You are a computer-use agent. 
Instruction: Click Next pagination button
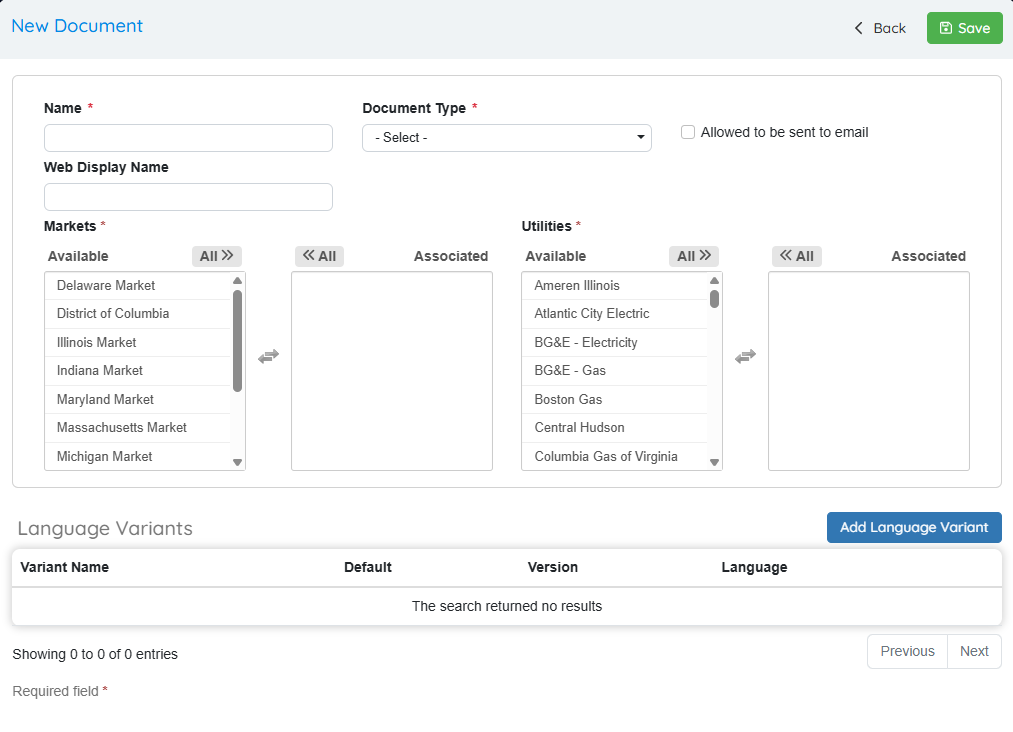coord(974,651)
